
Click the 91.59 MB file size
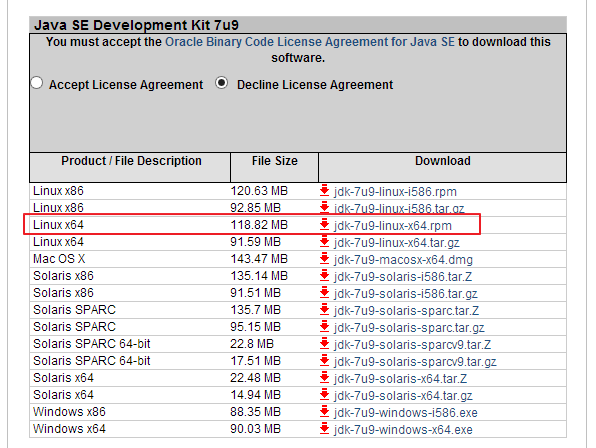pos(255,242)
